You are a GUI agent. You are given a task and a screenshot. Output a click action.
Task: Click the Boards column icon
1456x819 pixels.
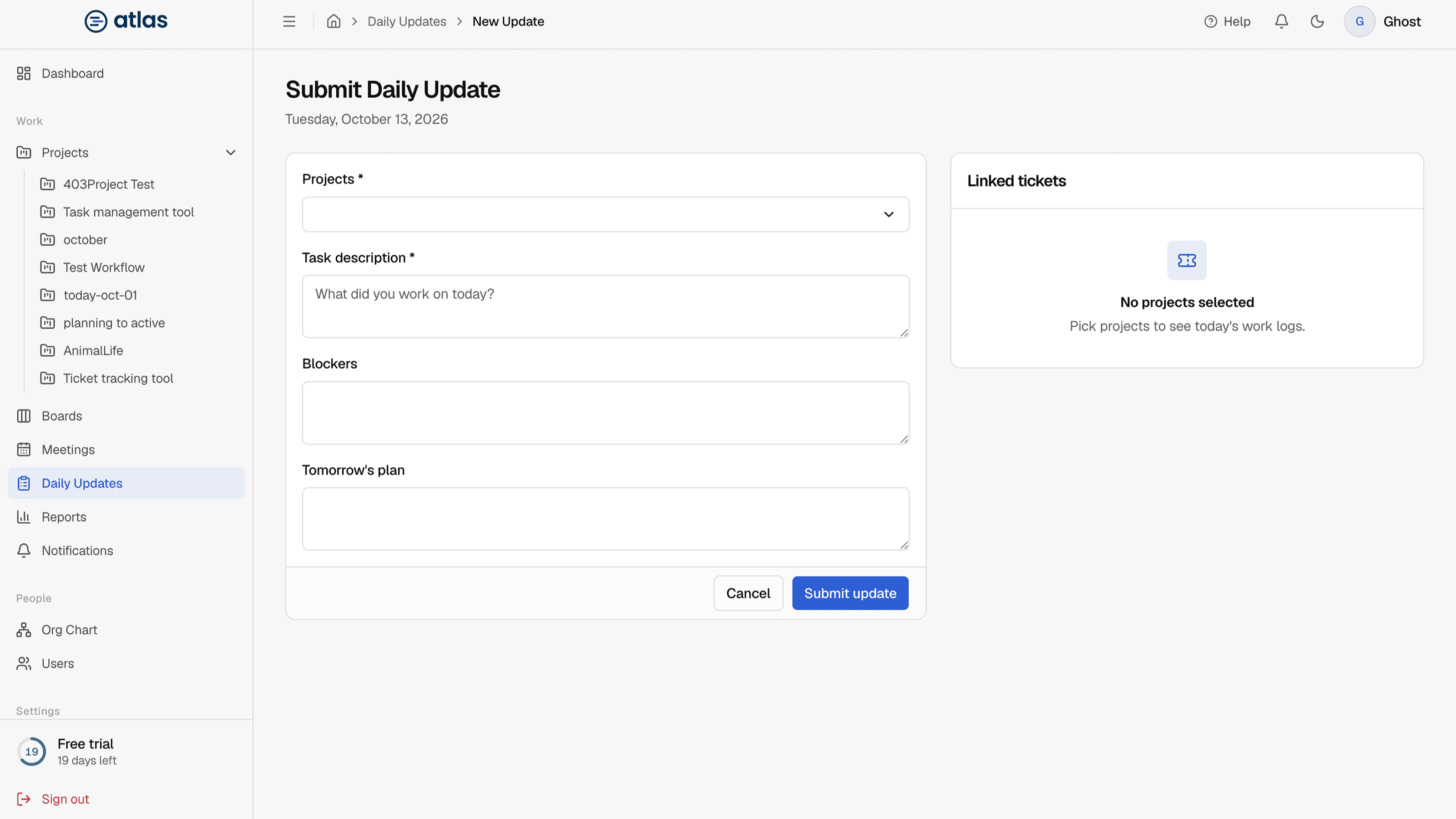(x=24, y=416)
